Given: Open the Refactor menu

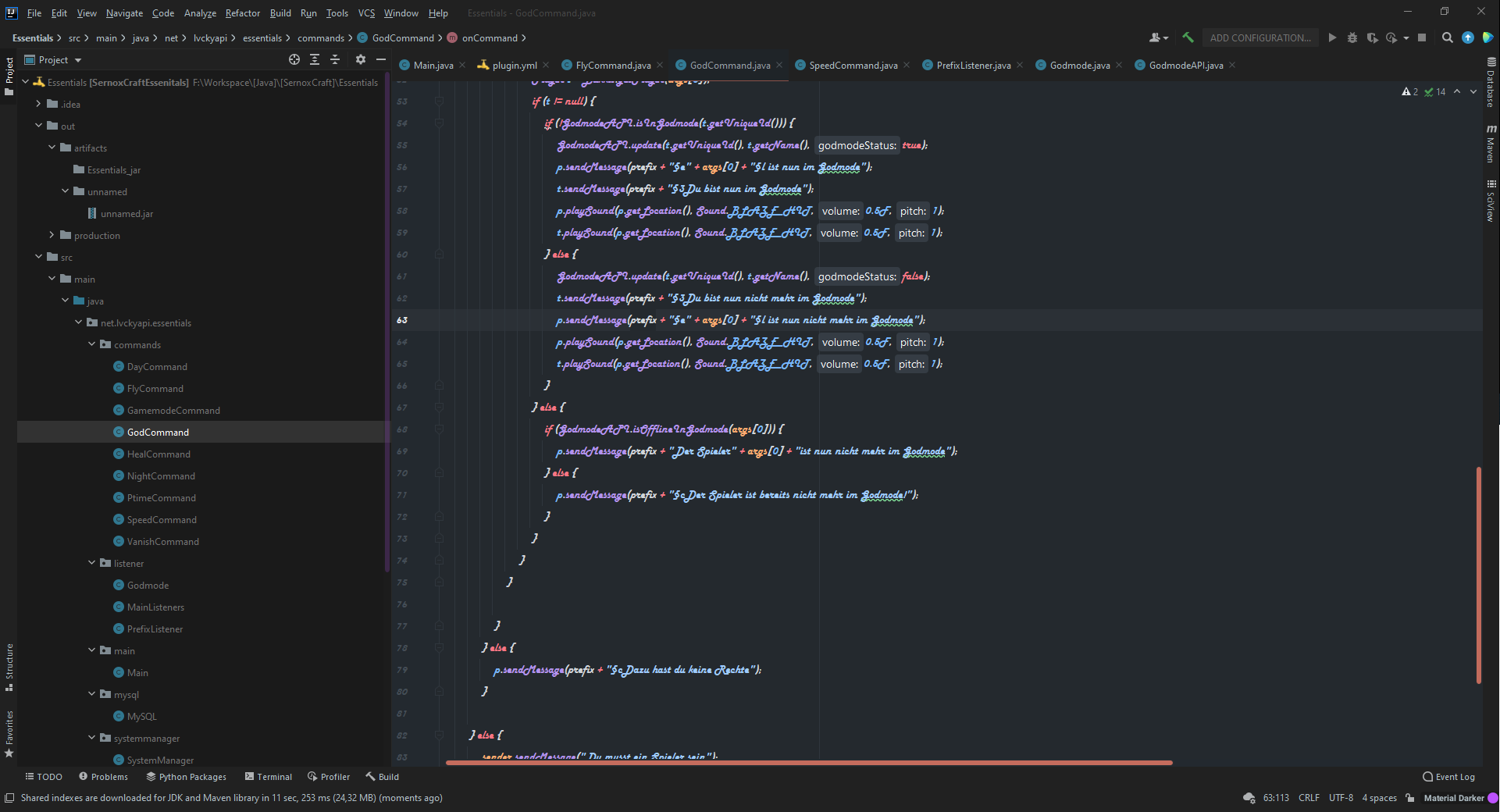Looking at the screenshot, I should point(242,13).
